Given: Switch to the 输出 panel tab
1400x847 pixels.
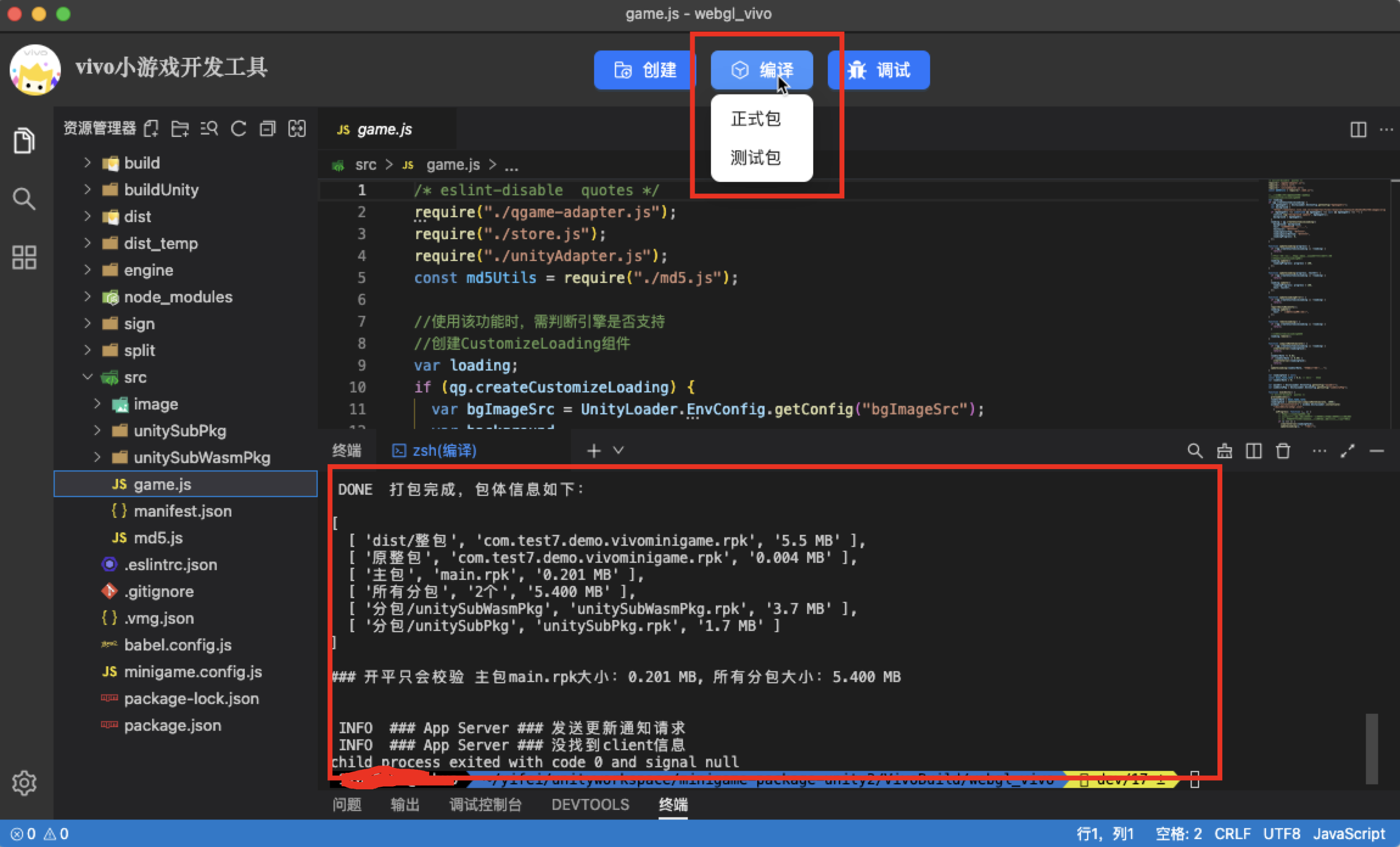Looking at the screenshot, I should [405, 804].
